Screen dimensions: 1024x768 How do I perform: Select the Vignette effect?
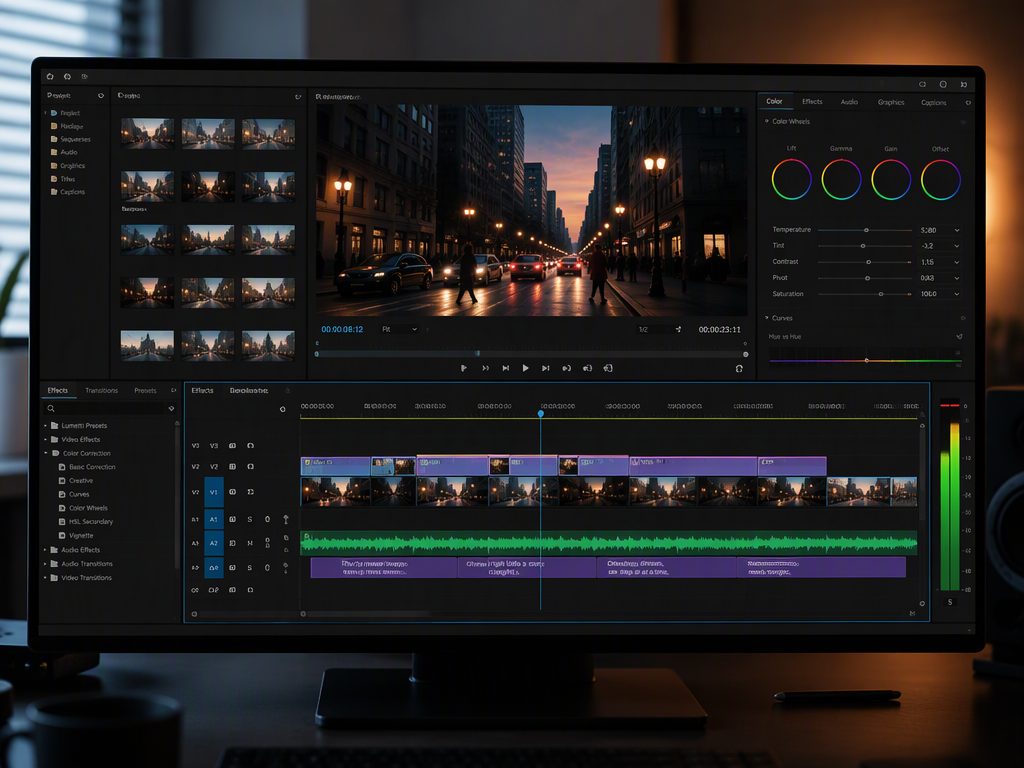pyautogui.click(x=76, y=536)
